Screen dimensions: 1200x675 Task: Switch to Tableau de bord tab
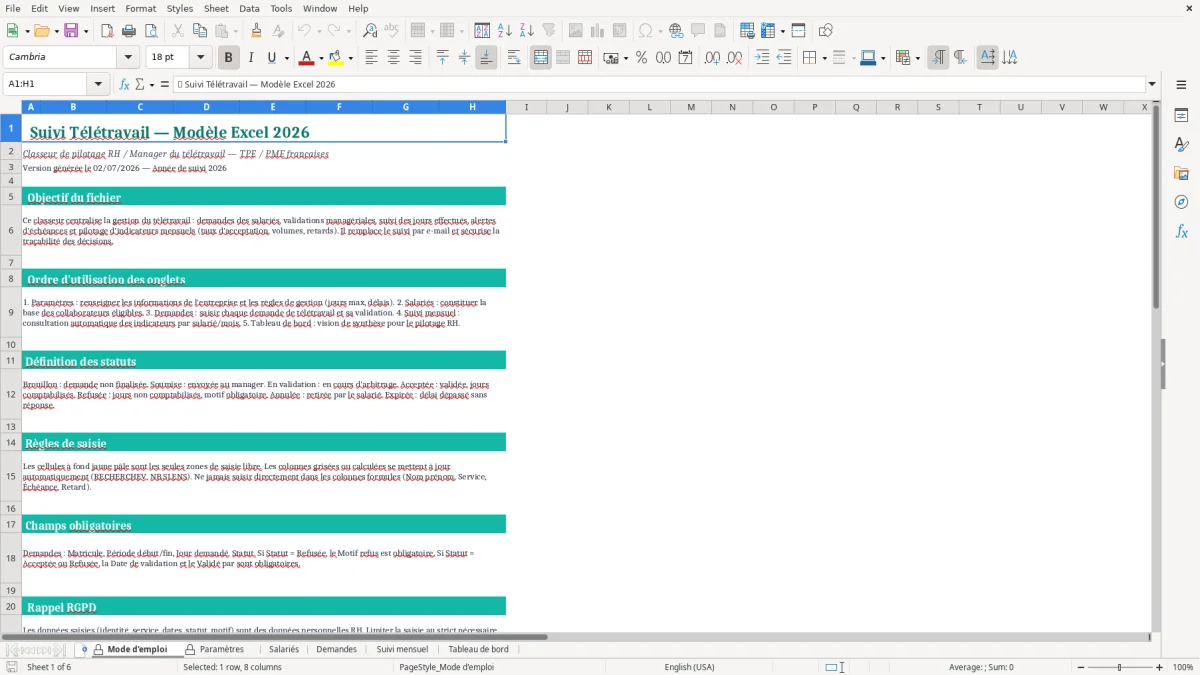(x=478, y=649)
